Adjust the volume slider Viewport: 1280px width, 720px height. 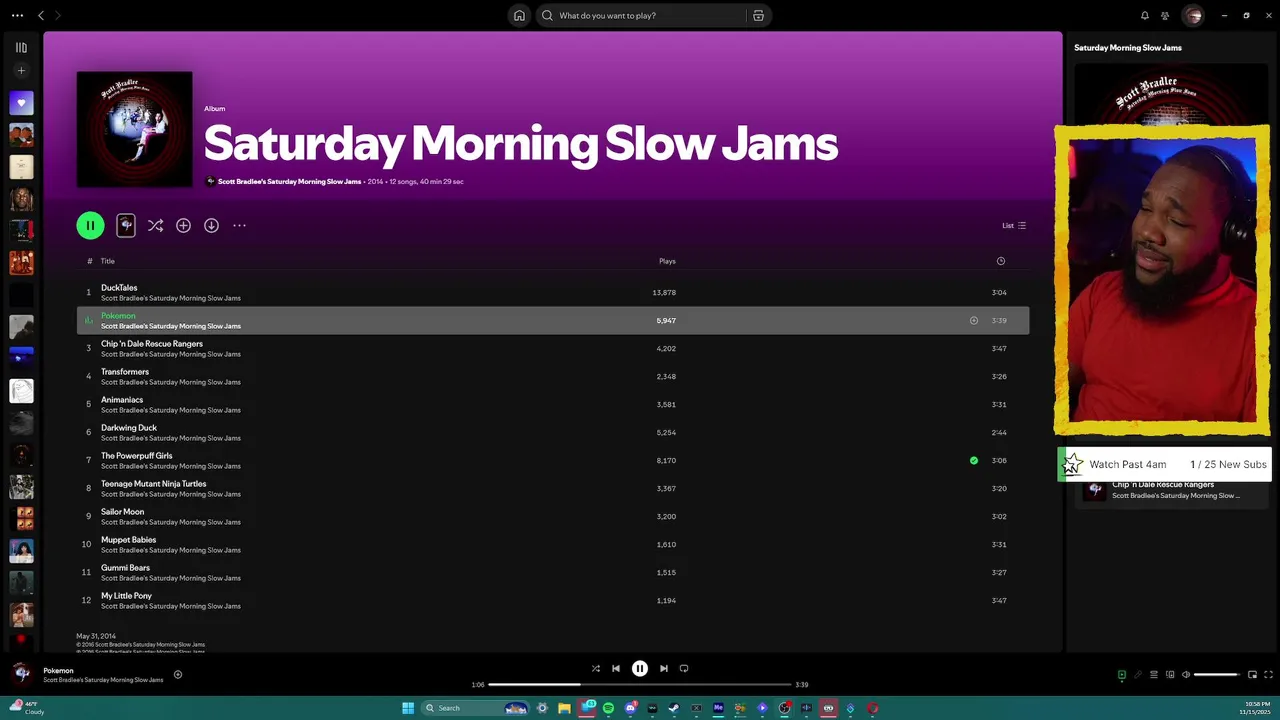[x=1217, y=675]
